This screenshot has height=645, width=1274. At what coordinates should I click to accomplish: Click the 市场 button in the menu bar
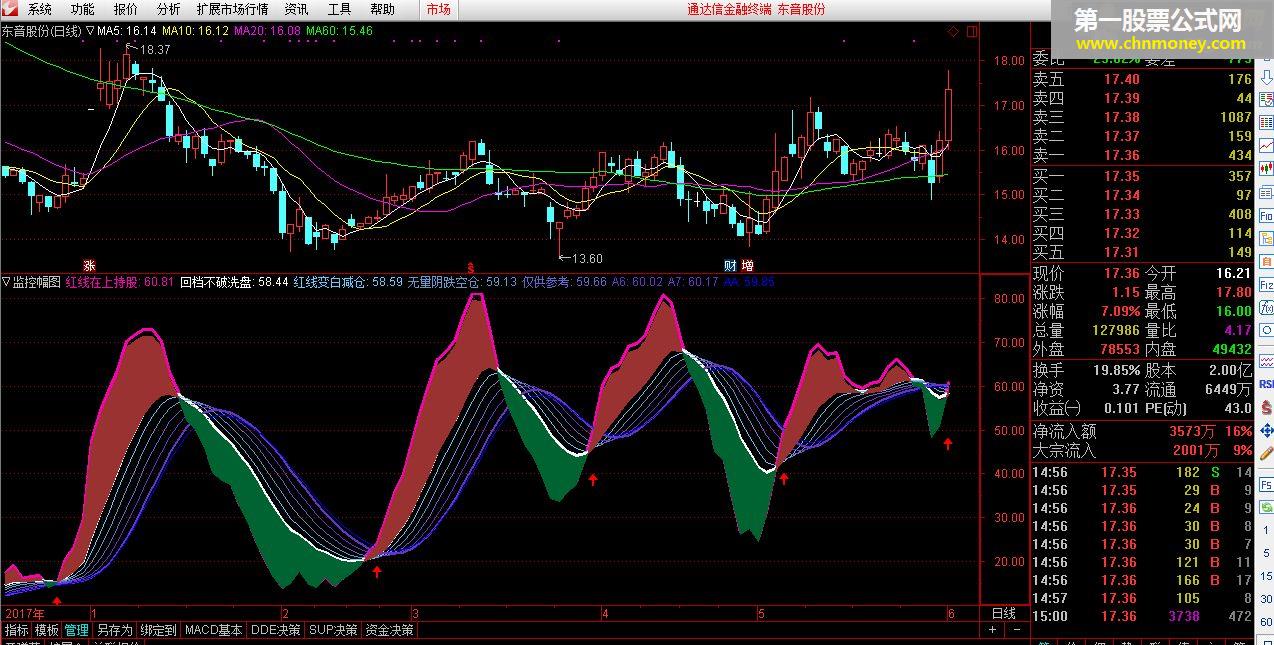click(438, 9)
